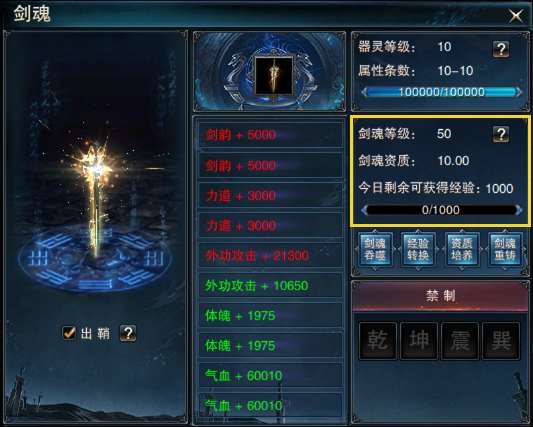
Task: Open help next to 出鞘
Action: [x=128, y=333]
